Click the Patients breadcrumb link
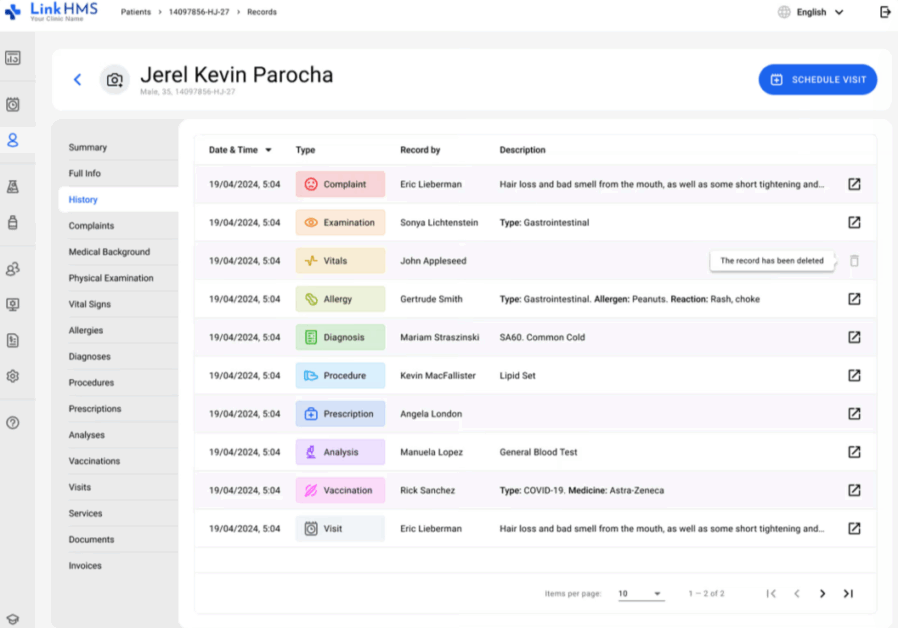Viewport: 898px width, 628px height. pos(137,12)
